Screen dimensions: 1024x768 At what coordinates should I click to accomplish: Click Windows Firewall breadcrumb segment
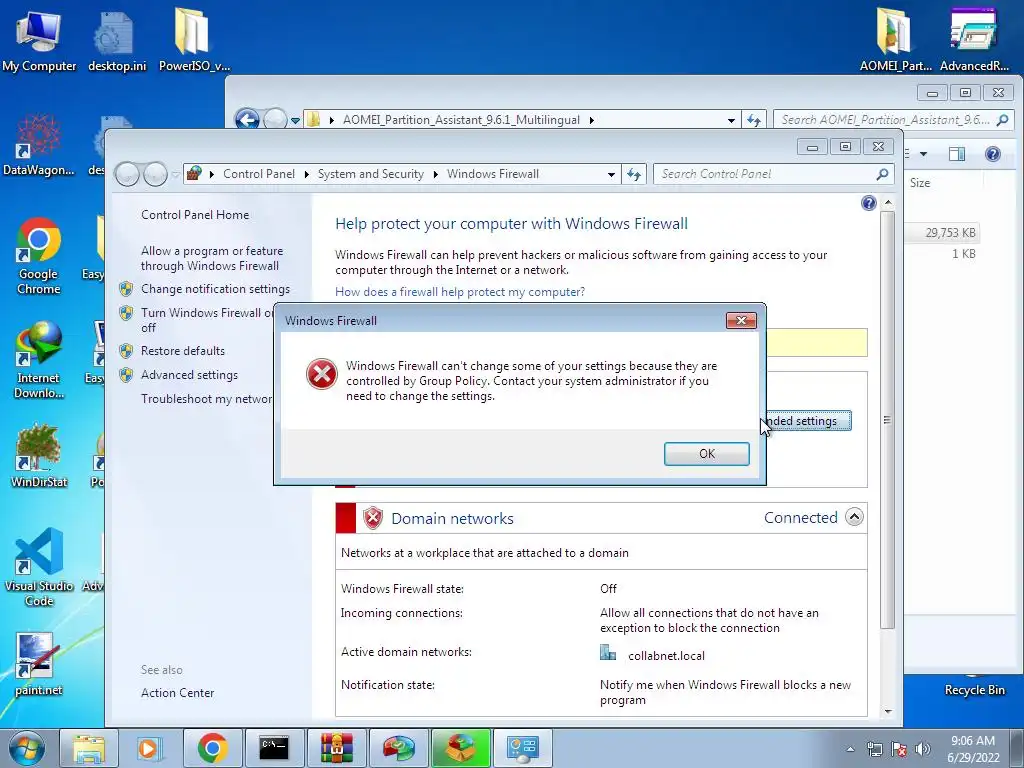point(492,174)
